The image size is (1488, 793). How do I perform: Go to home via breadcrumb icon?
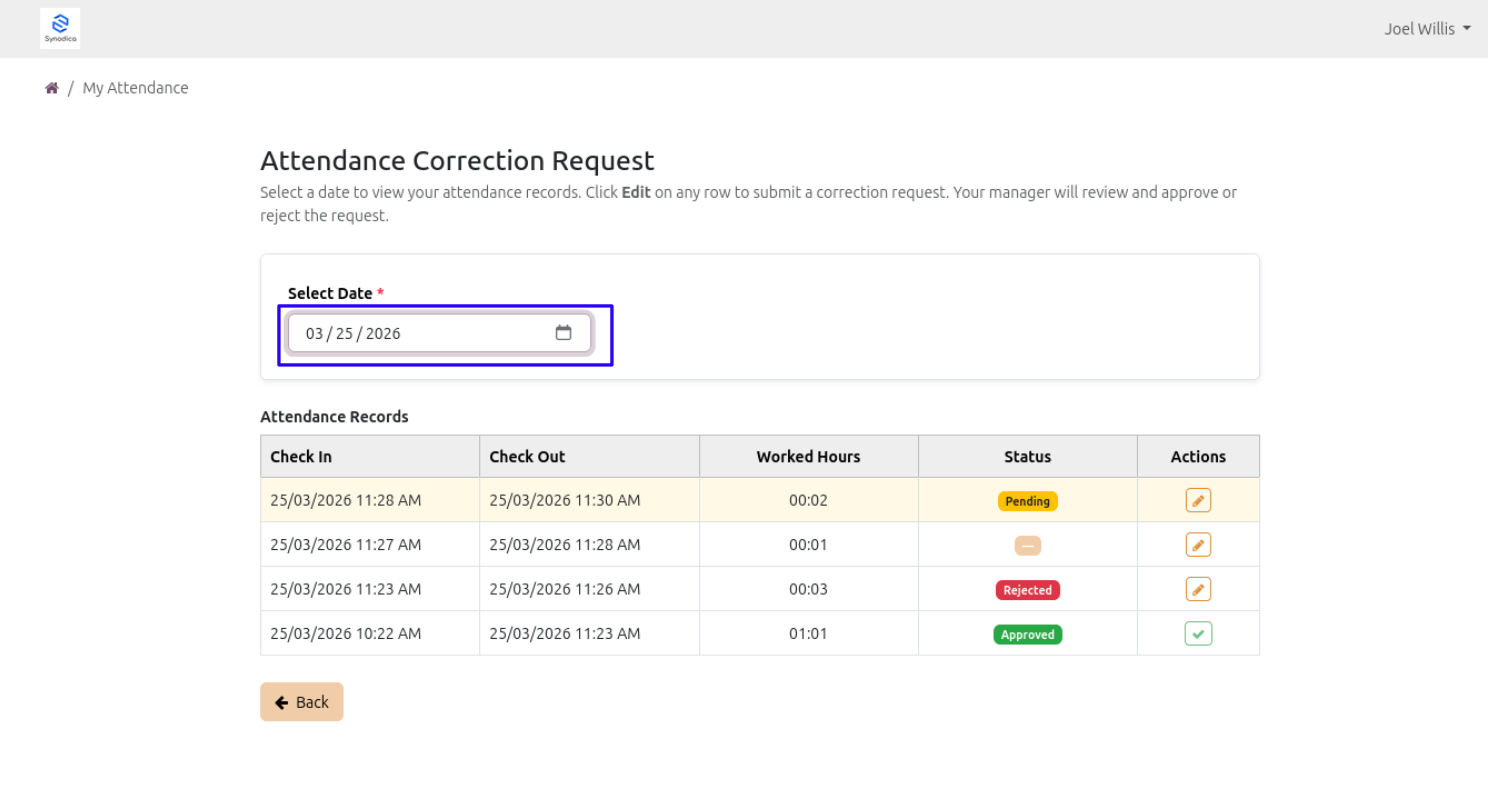(52, 88)
